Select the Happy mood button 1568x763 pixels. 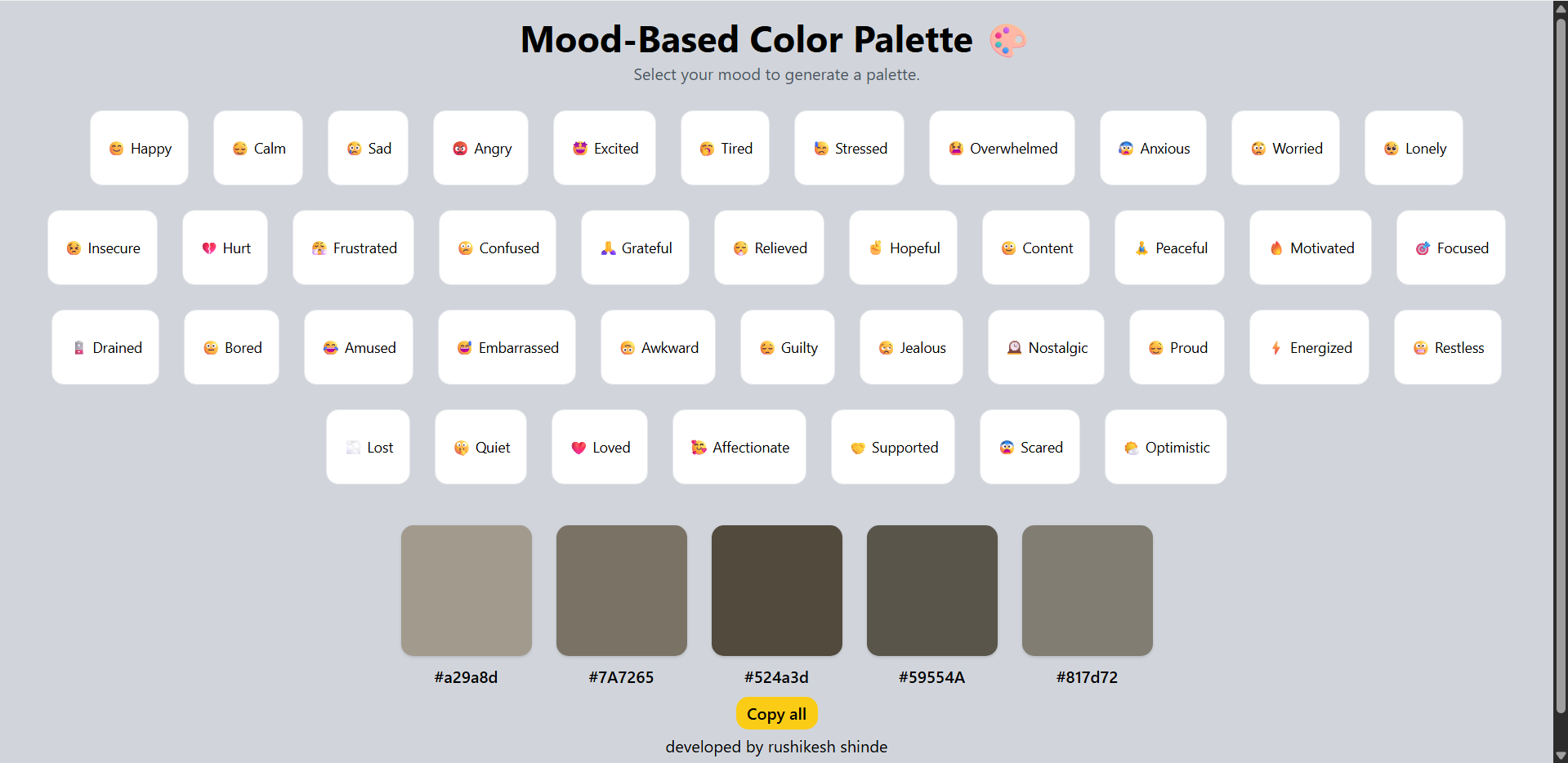[139, 148]
